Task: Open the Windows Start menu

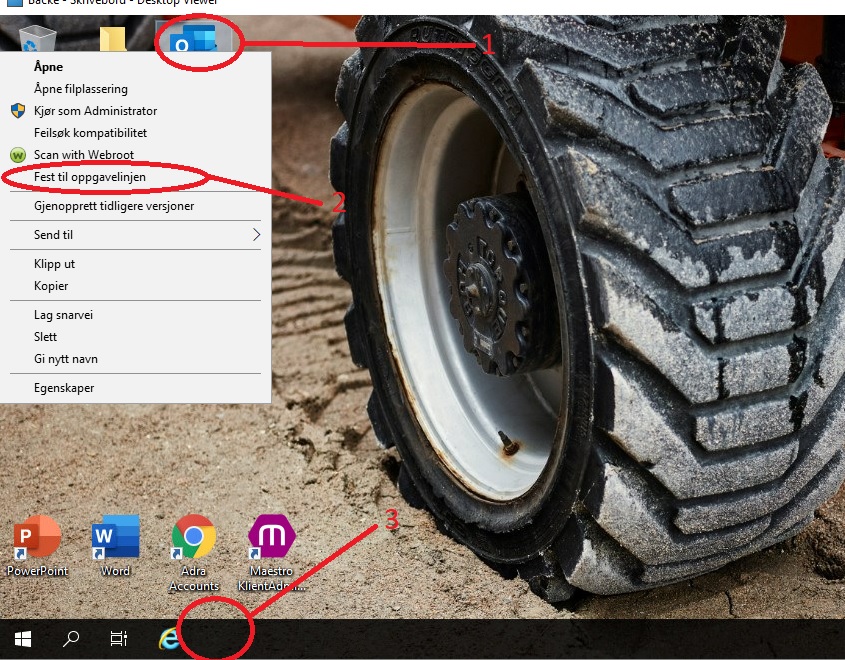Action: click(23, 639)
